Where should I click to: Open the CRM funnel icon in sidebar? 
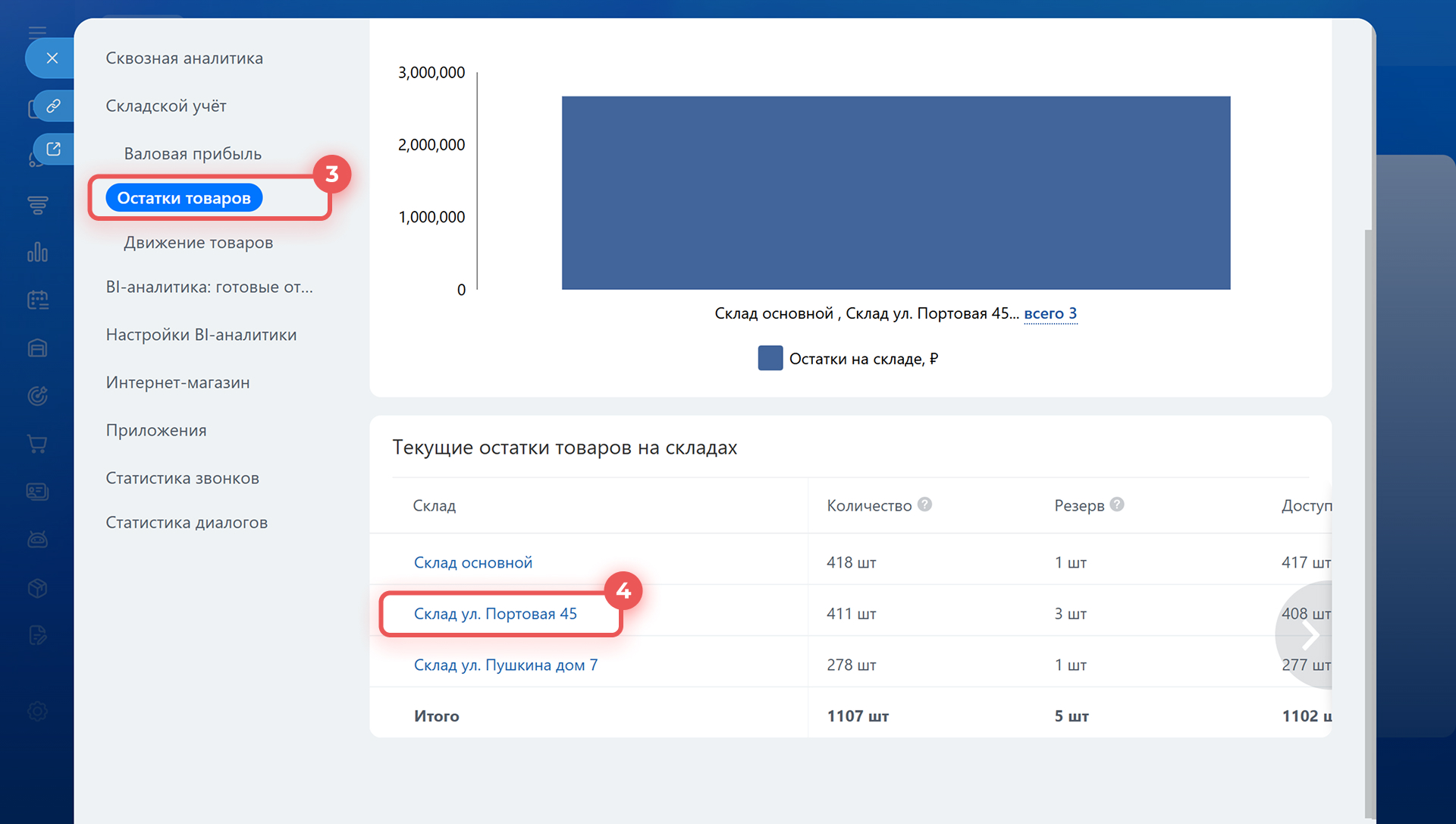pos(37,205)
